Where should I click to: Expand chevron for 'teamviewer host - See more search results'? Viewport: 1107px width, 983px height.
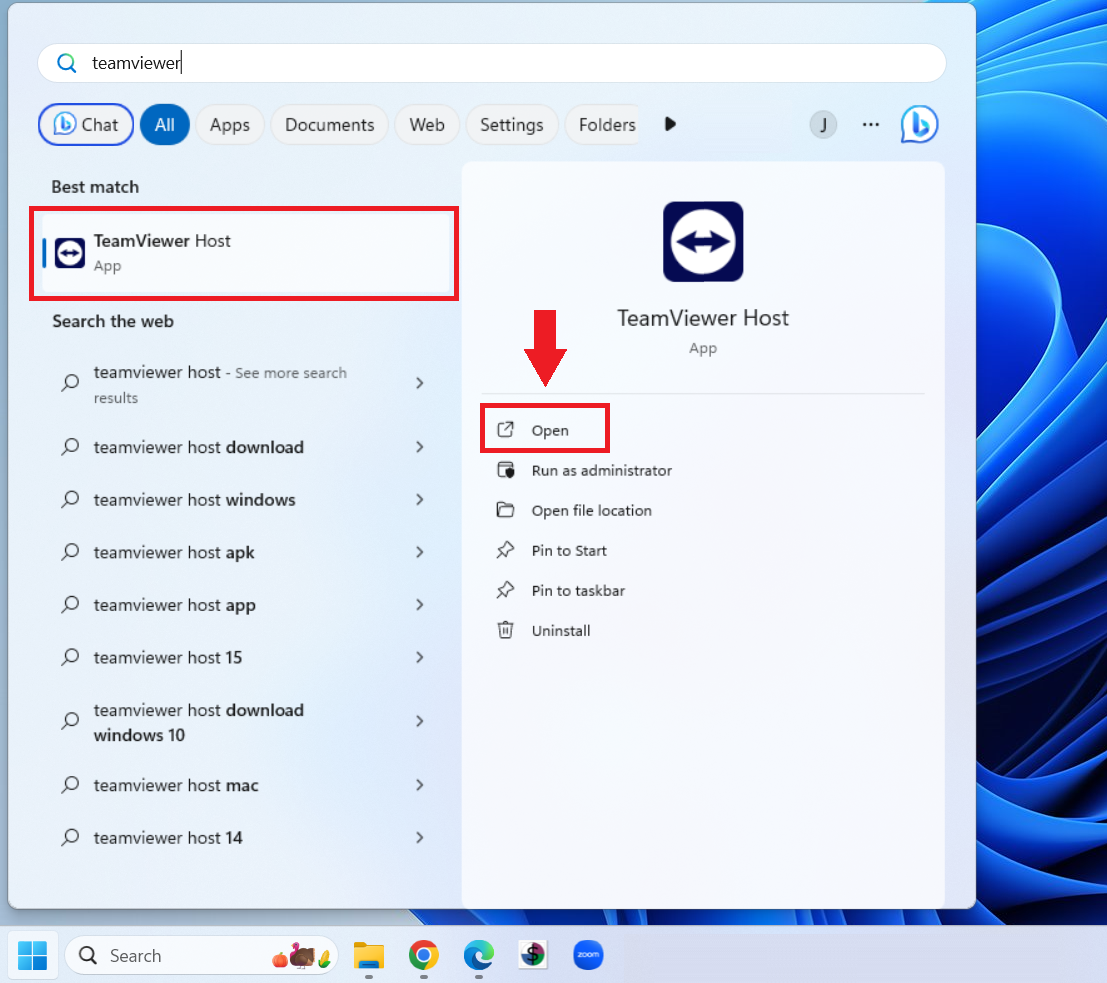pyautogui.click(x=420, y=383)
